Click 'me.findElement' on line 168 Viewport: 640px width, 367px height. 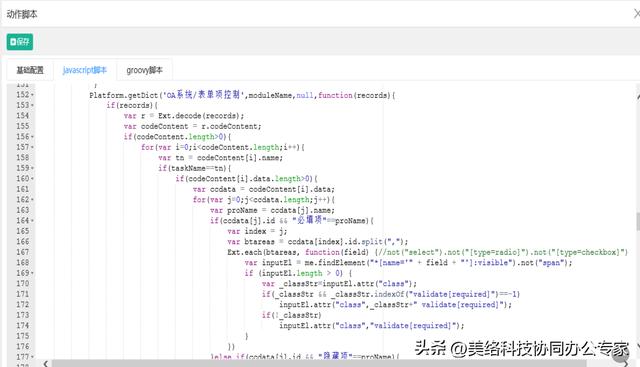[335, 263]
